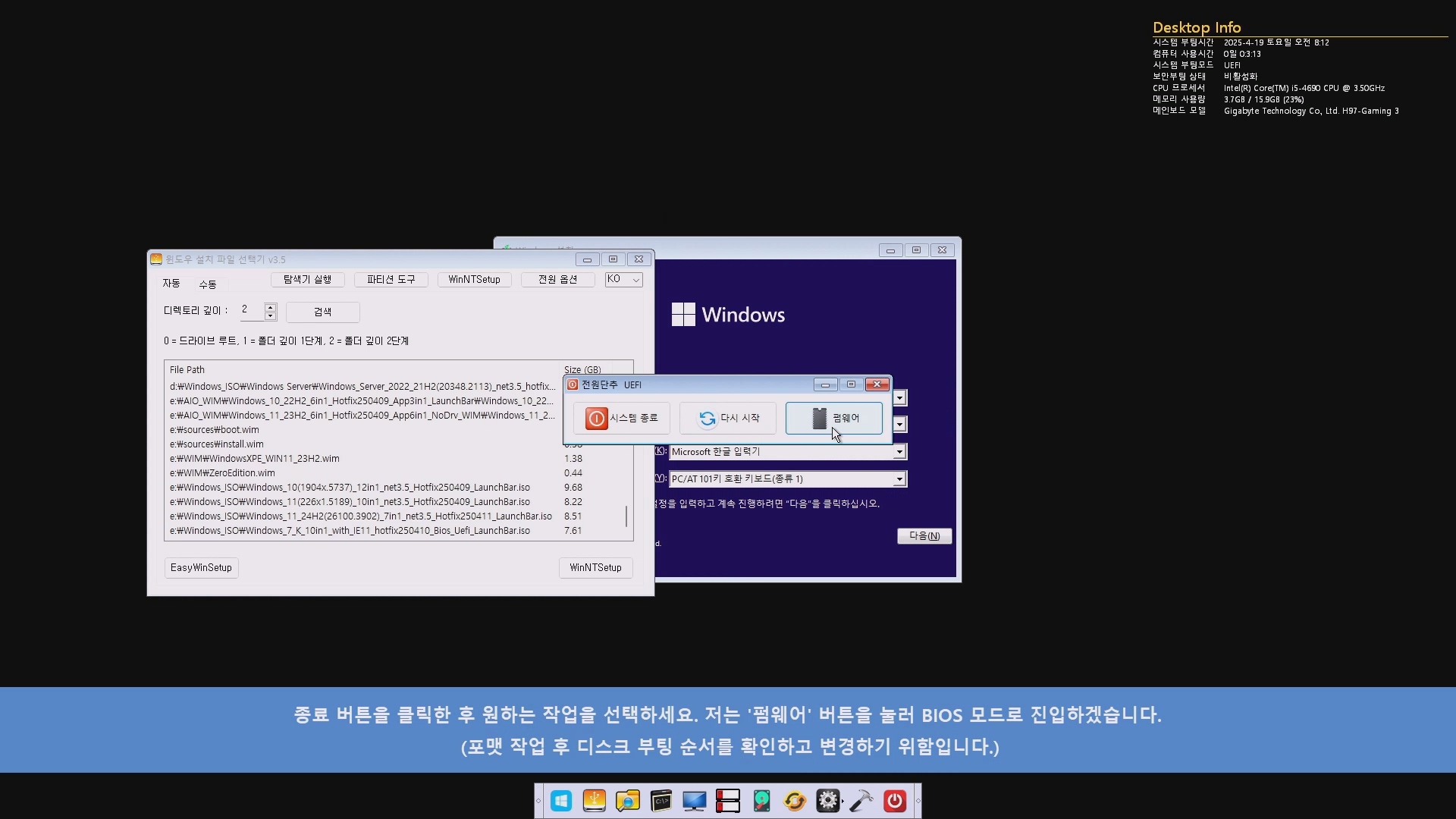Open the red partition drives dock icon
Image resolution: width=1456 pixels, height=819 pixels.
coord(728,801)
